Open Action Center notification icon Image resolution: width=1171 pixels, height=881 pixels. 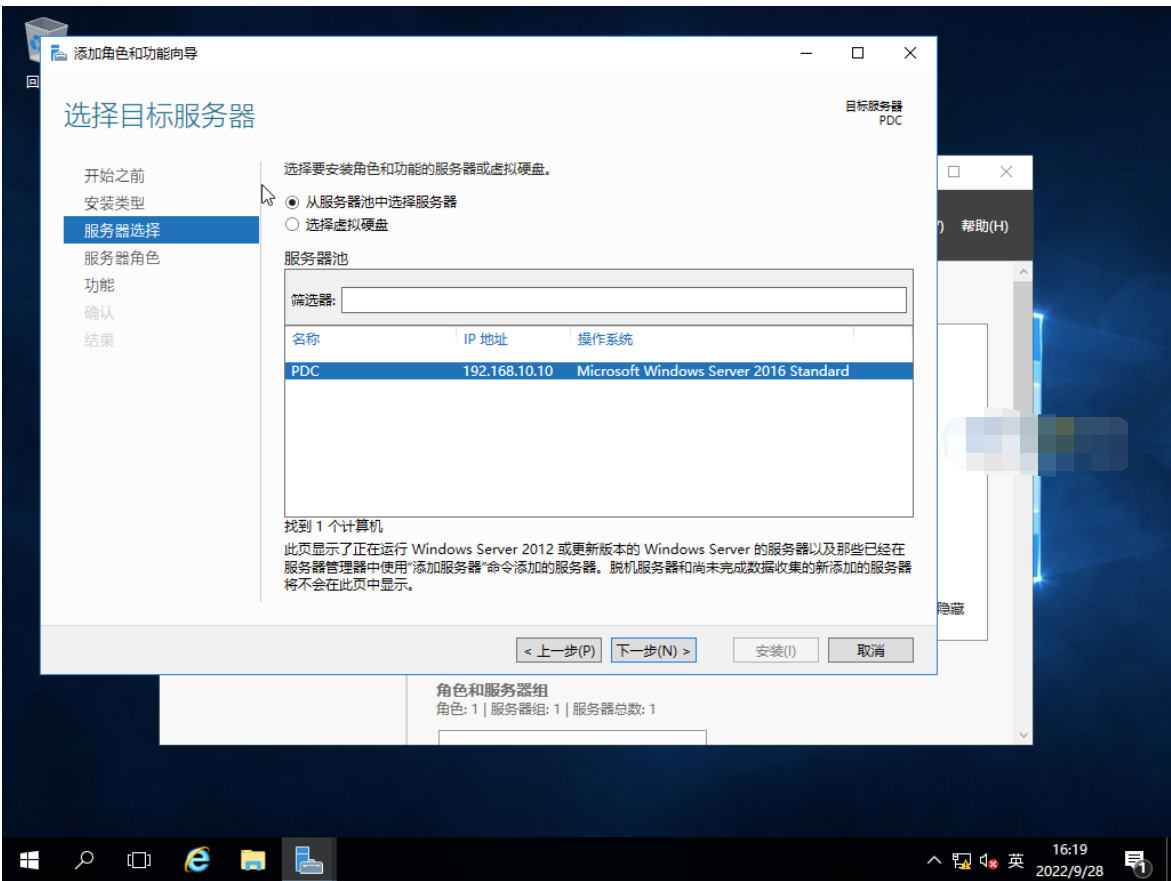(x=1136, y=862)
